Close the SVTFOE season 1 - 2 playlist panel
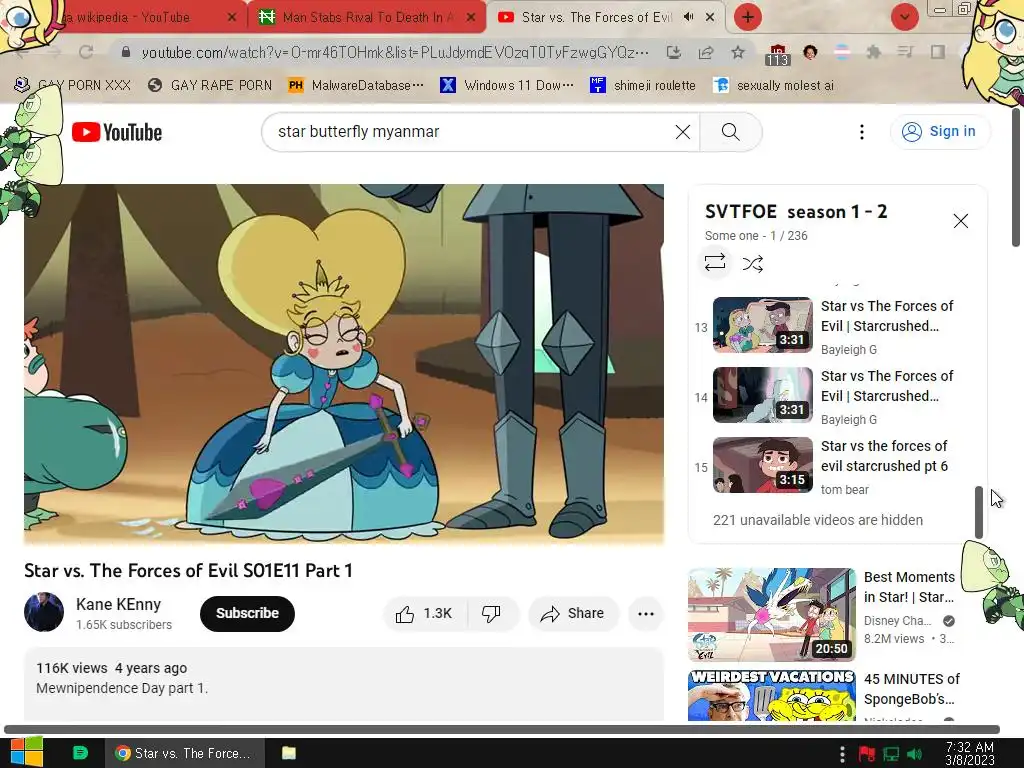This screenshot has width=1024, height=768. (960, 221)
